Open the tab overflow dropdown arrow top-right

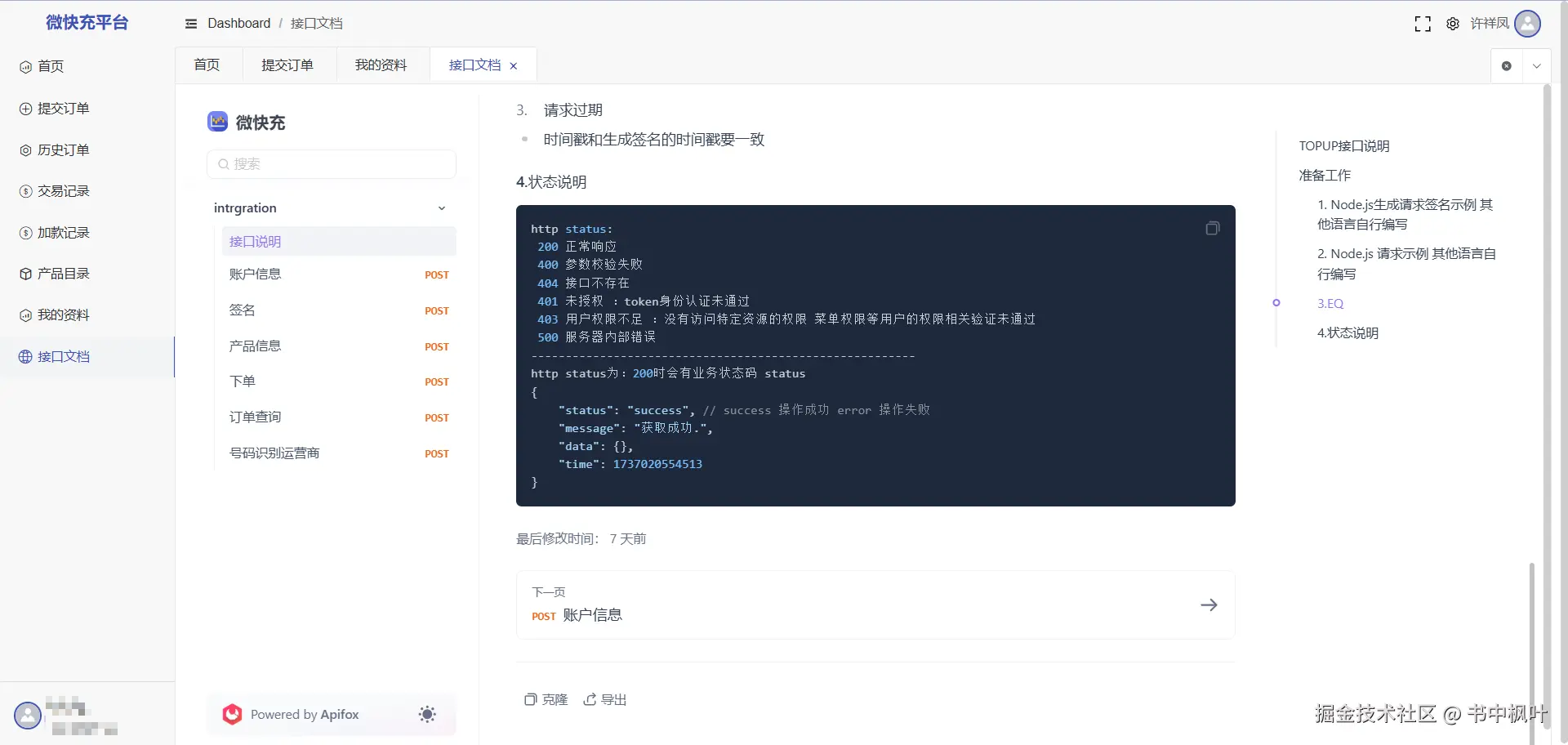(1538, 65)
